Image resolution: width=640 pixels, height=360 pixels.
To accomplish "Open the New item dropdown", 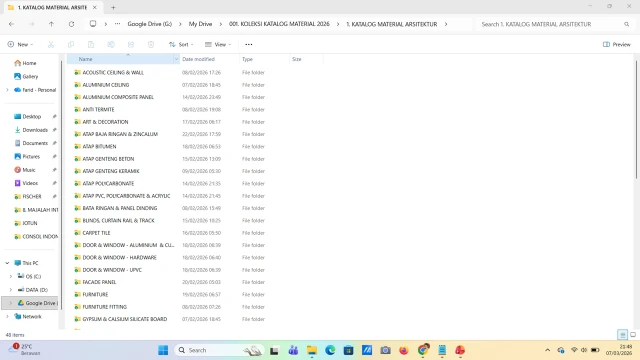I will point(20,44).
